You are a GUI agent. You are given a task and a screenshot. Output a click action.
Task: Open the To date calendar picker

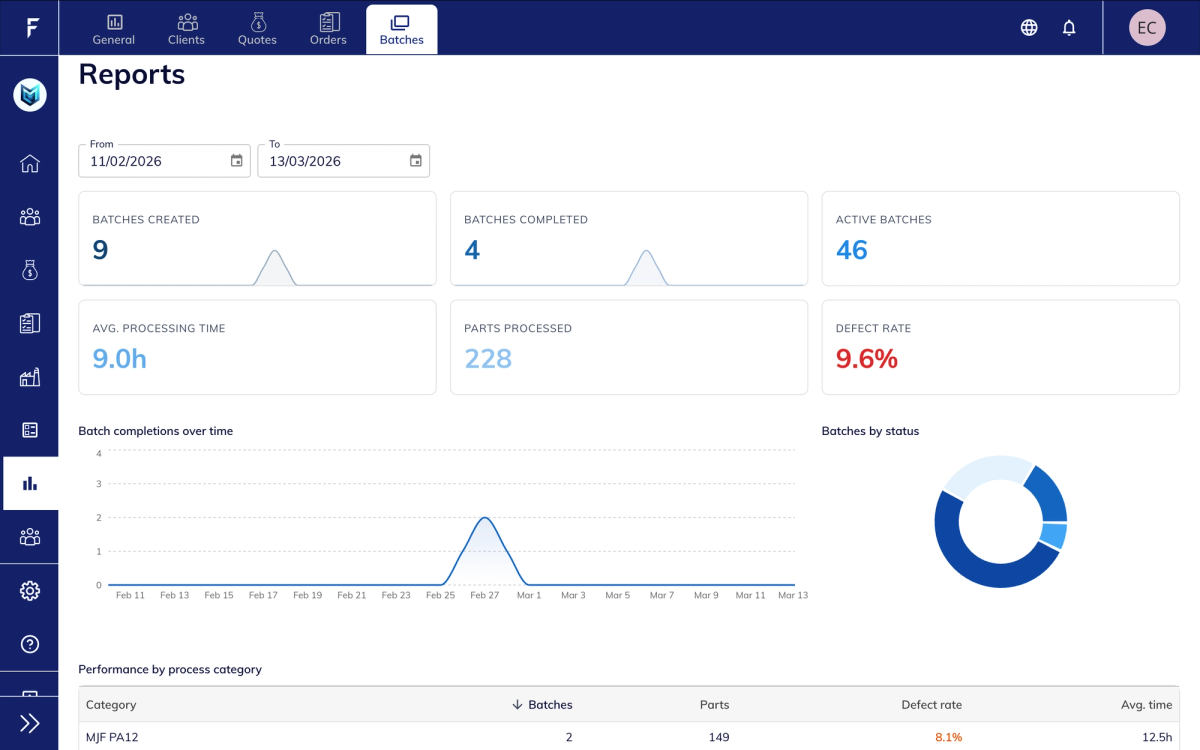click(416, 161)
